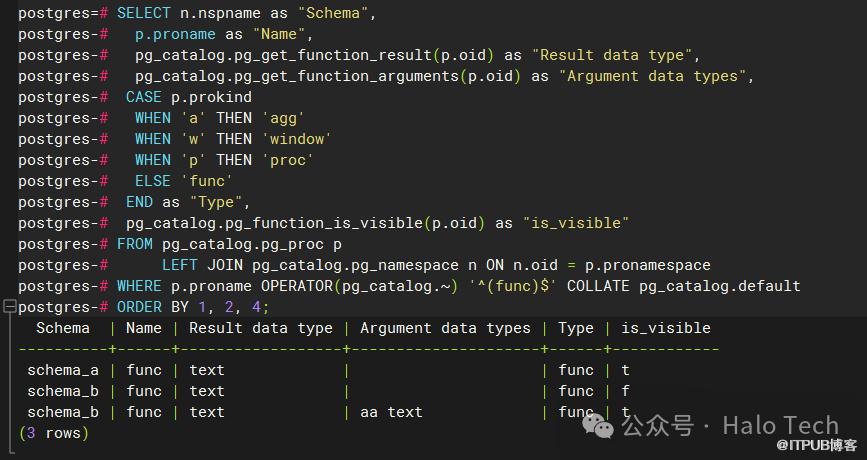Click the 'f' is_visible value
The width and height of the screenshot is (867, 460).
626,391
